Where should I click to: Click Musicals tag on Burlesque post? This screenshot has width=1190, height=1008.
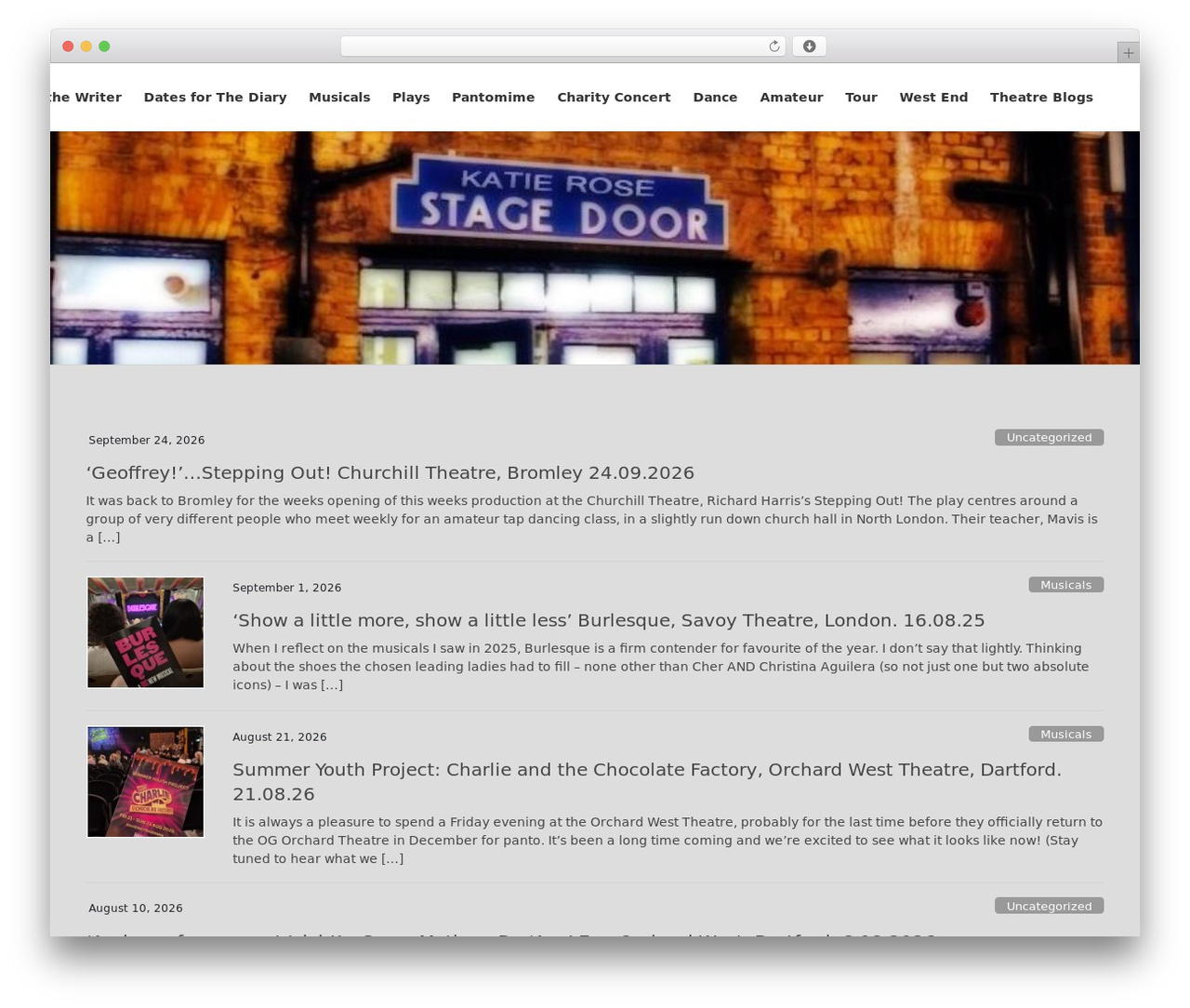[x=1065, y=585]
